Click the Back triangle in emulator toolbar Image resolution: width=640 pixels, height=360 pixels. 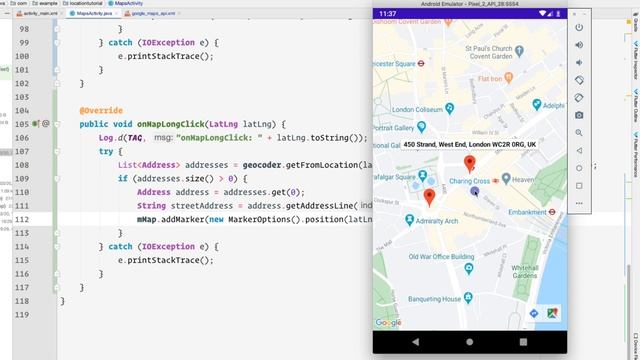point(579,151)
